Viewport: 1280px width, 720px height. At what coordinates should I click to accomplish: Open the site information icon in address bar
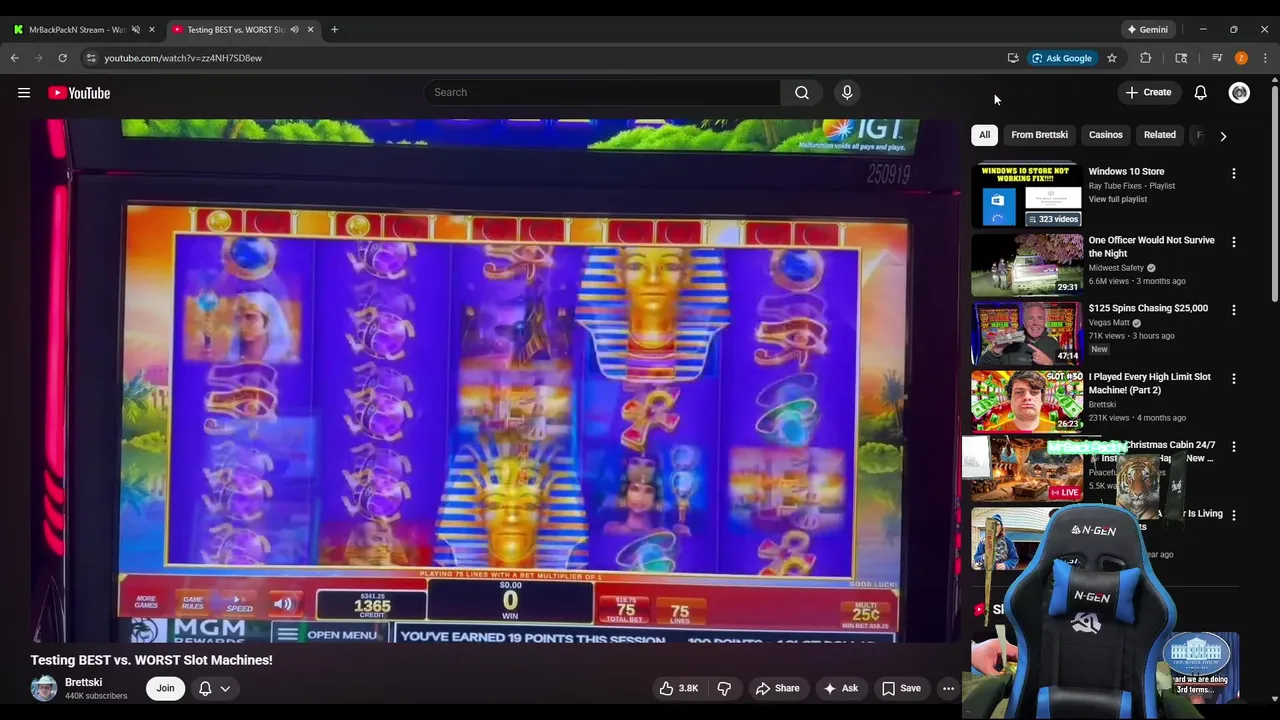tap(91, 58)
